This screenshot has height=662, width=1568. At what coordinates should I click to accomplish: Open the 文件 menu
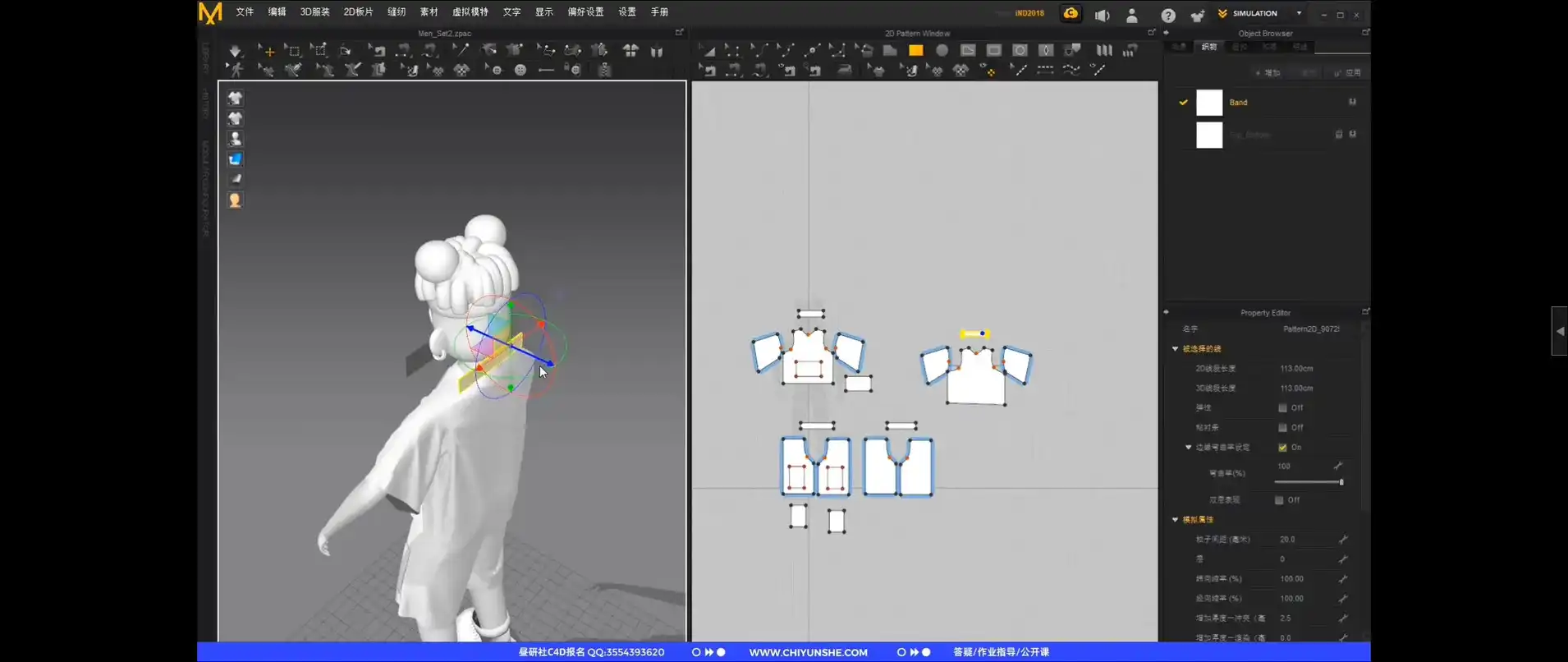(245, 12)
